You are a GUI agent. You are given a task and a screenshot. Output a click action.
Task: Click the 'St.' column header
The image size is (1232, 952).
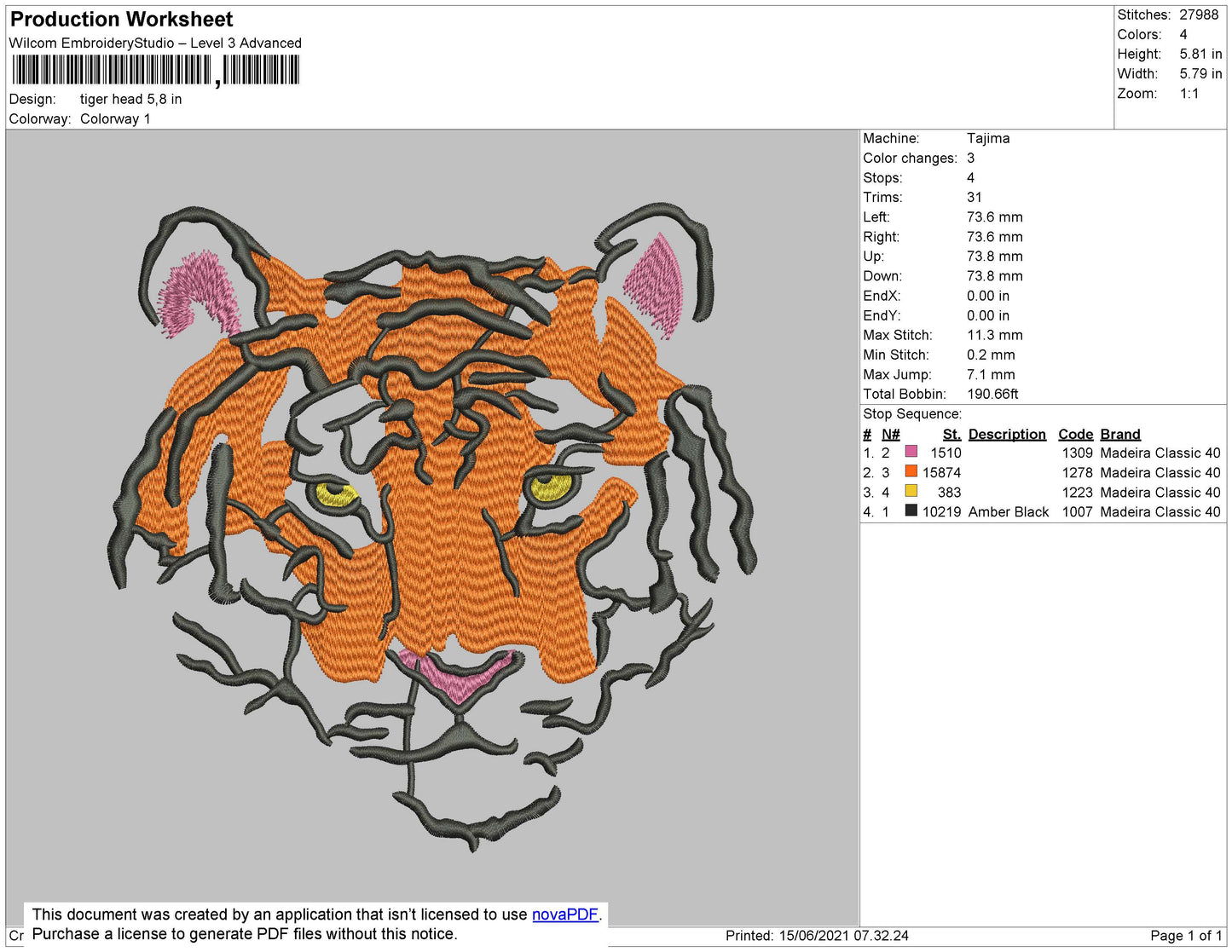click(951, 434)
